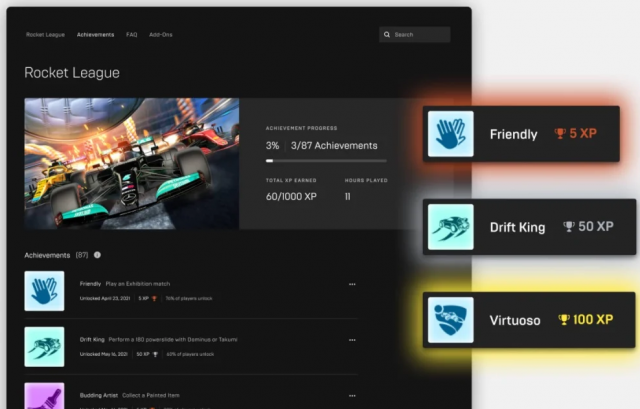The width and height of the screenshot is (640, 409).
Task: Click 'Collect a Painted Item' description
Action: 151,395
